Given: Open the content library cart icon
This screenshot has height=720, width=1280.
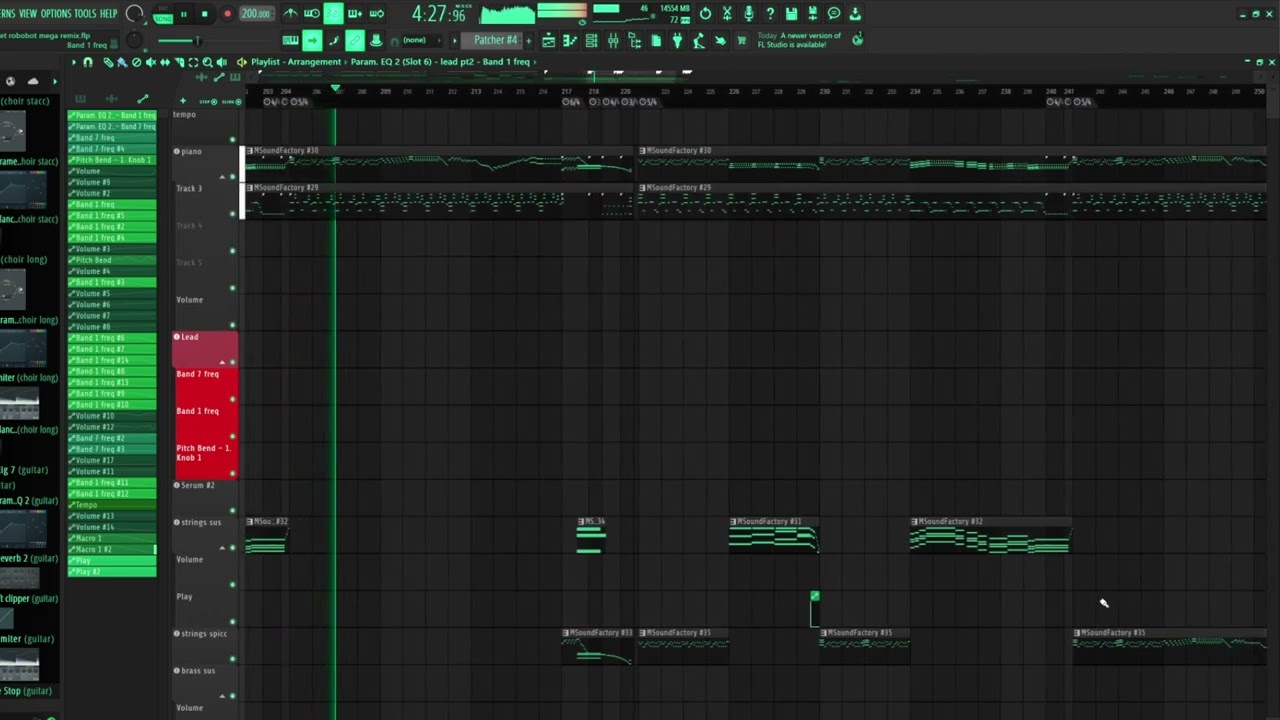Looking at the screenshot, I should tap(741, 40).
